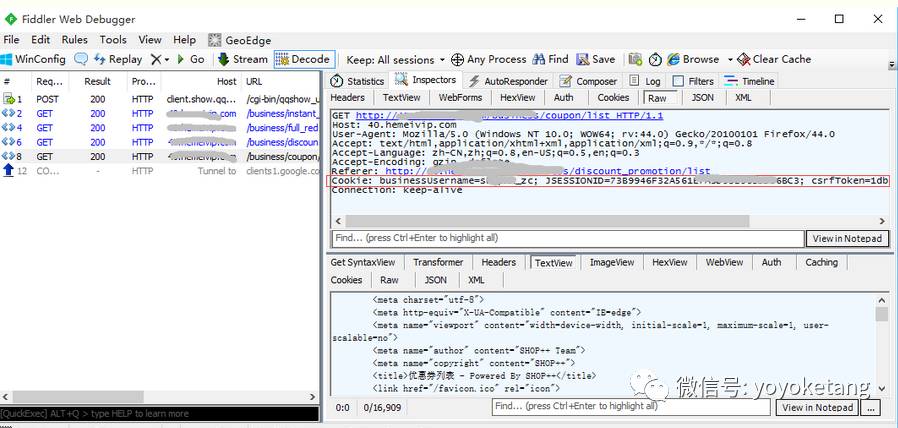
Task: Switch to the Composer tab
Action: click(589, 81)
